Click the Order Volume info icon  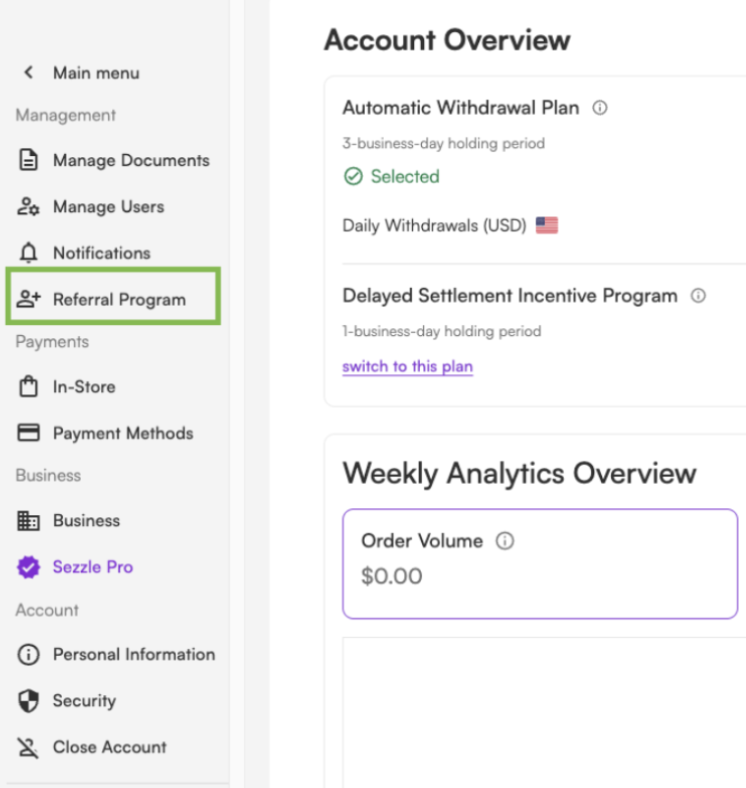pos(505,541)
